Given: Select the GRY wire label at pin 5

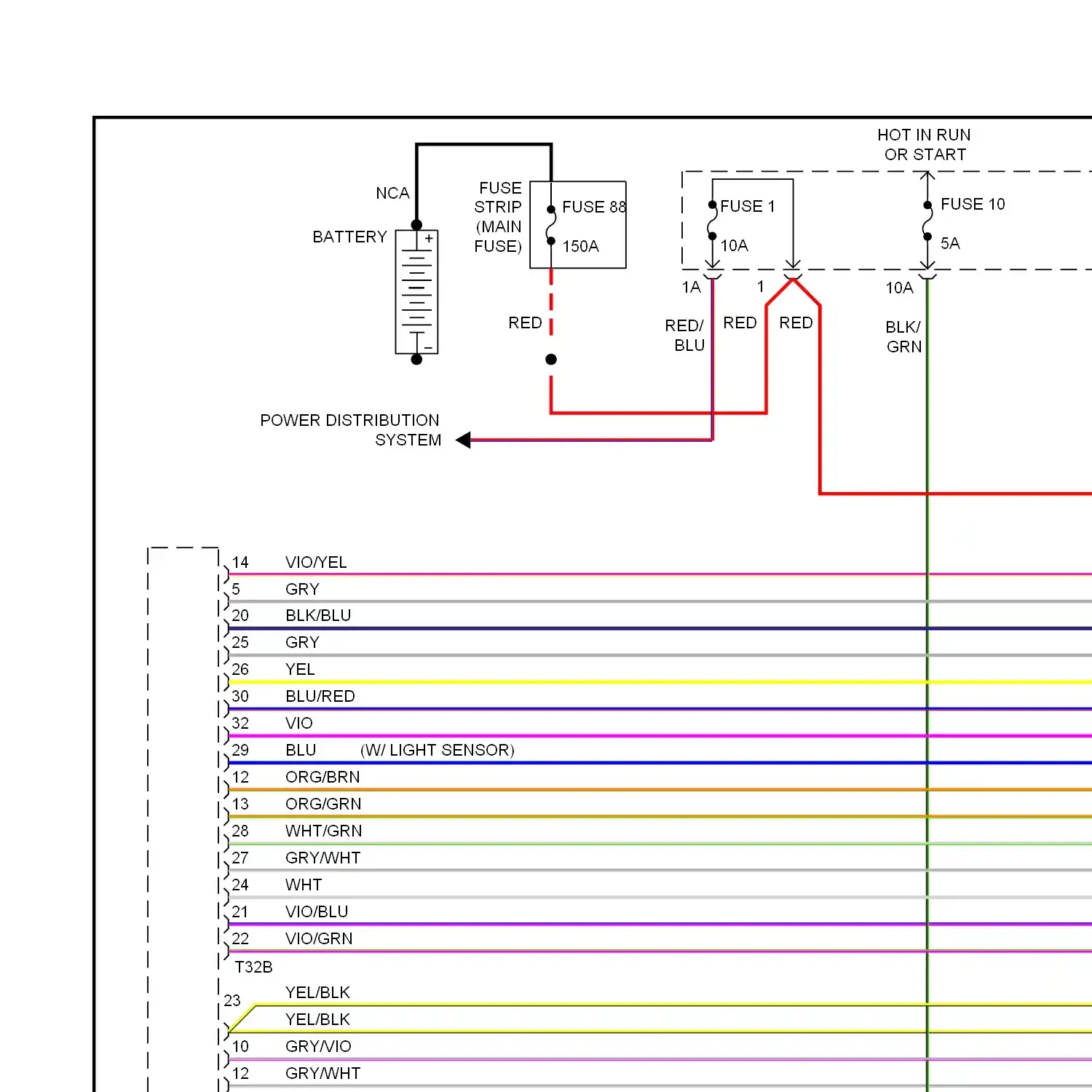Looking at the screenshot, I should click(302, 589).
